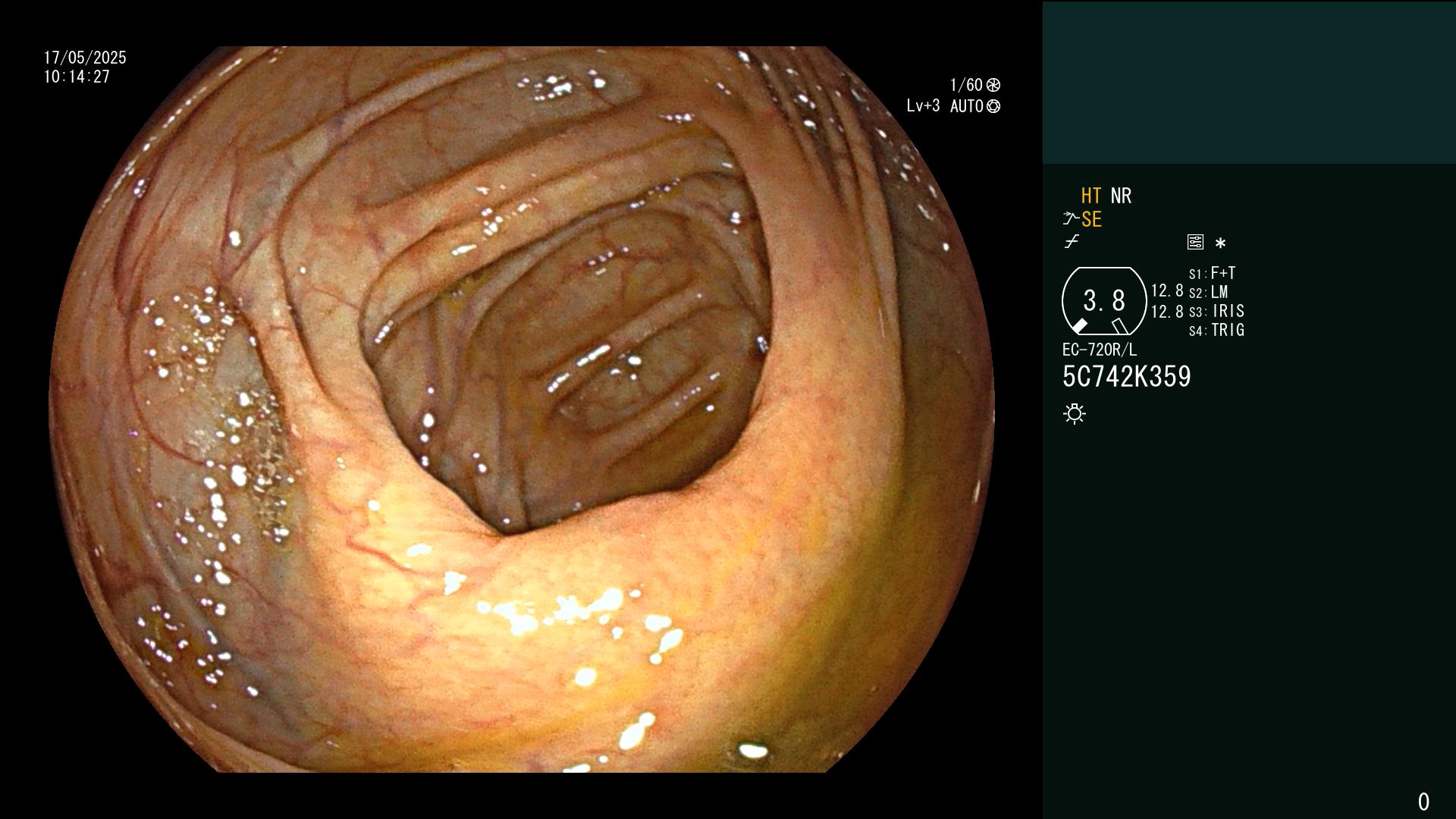Image resolution: width=1456 pixels, height=819 pixels.
Task: Click the endoscopic live image view
Action: coord(522,409)
